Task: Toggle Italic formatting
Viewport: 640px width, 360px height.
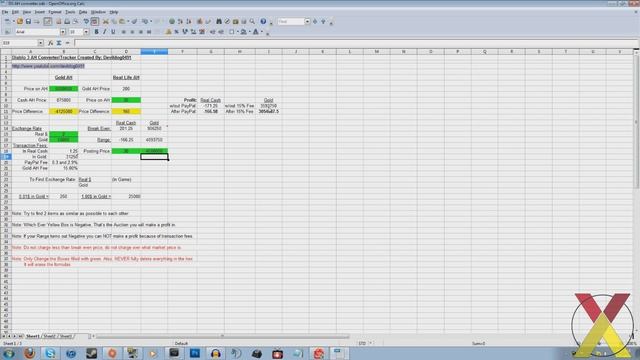Action: pyautogui.click(x=104, y=32)
